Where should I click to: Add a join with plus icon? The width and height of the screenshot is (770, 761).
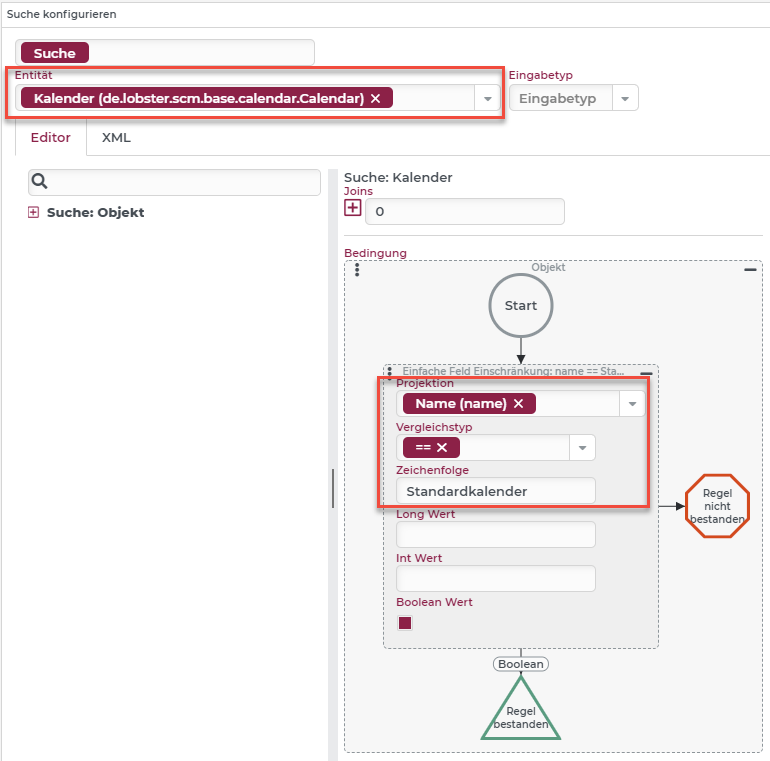tap(353, 208)
